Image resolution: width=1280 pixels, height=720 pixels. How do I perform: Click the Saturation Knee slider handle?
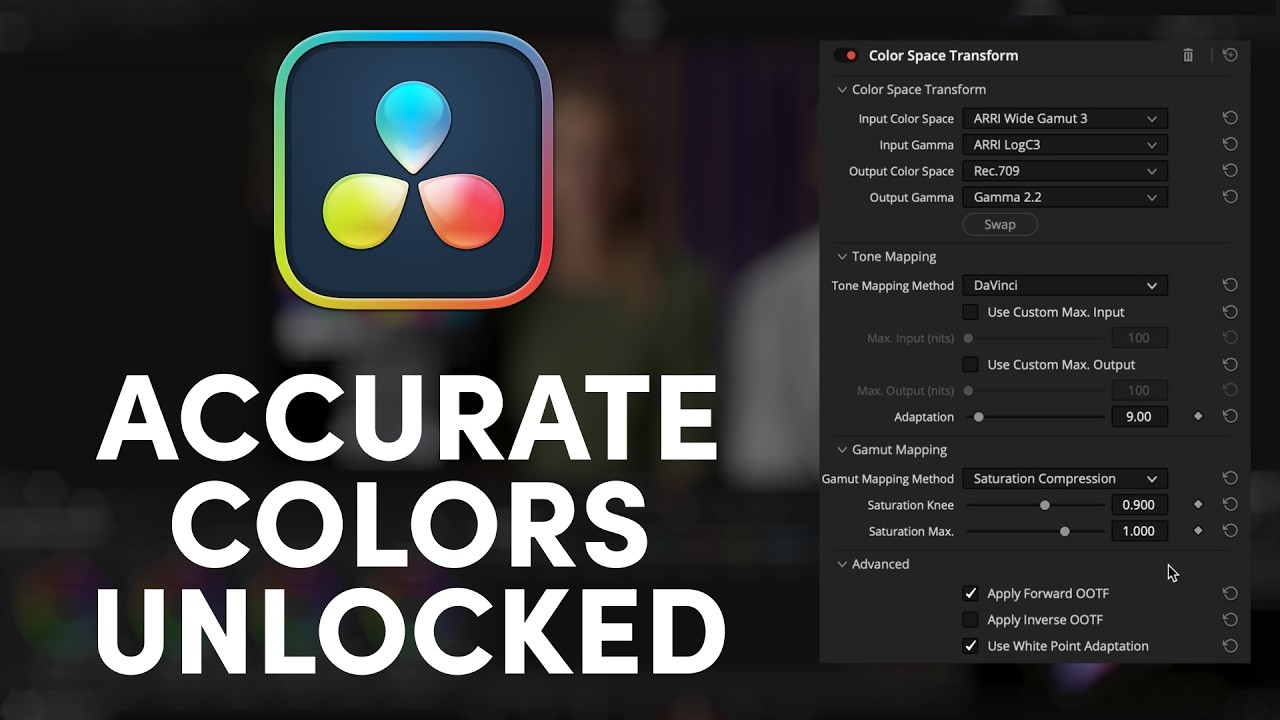click(1045, 505)
